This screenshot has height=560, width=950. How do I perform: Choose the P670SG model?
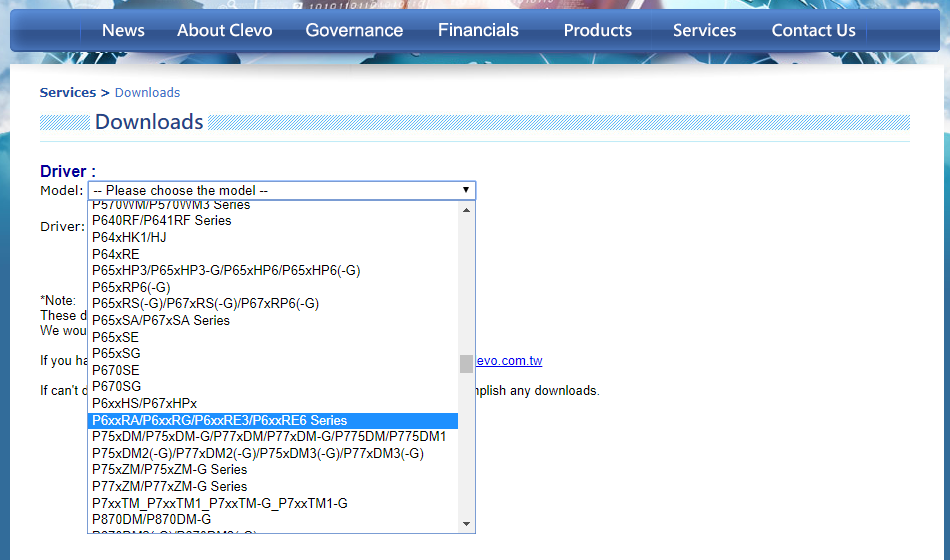[x=273, y=387]
